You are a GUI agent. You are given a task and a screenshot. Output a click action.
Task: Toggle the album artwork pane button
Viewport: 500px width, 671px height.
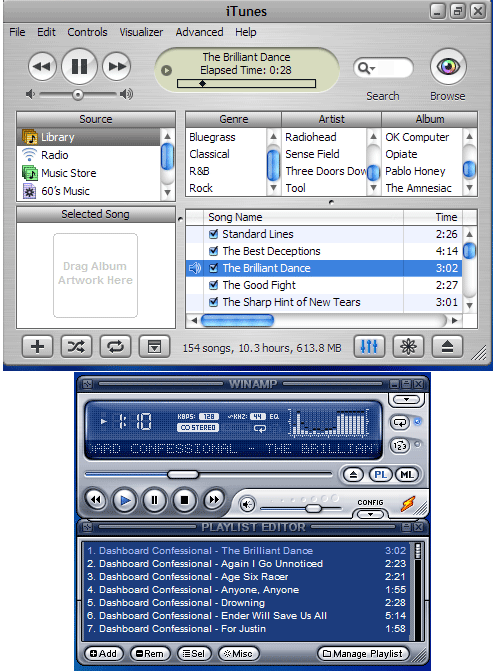click(154, 347)
